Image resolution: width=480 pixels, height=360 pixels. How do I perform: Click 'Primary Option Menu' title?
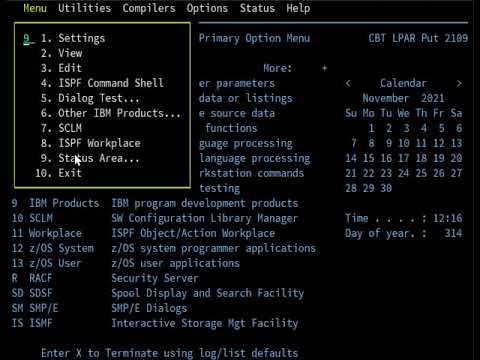(x=254, y=38)
